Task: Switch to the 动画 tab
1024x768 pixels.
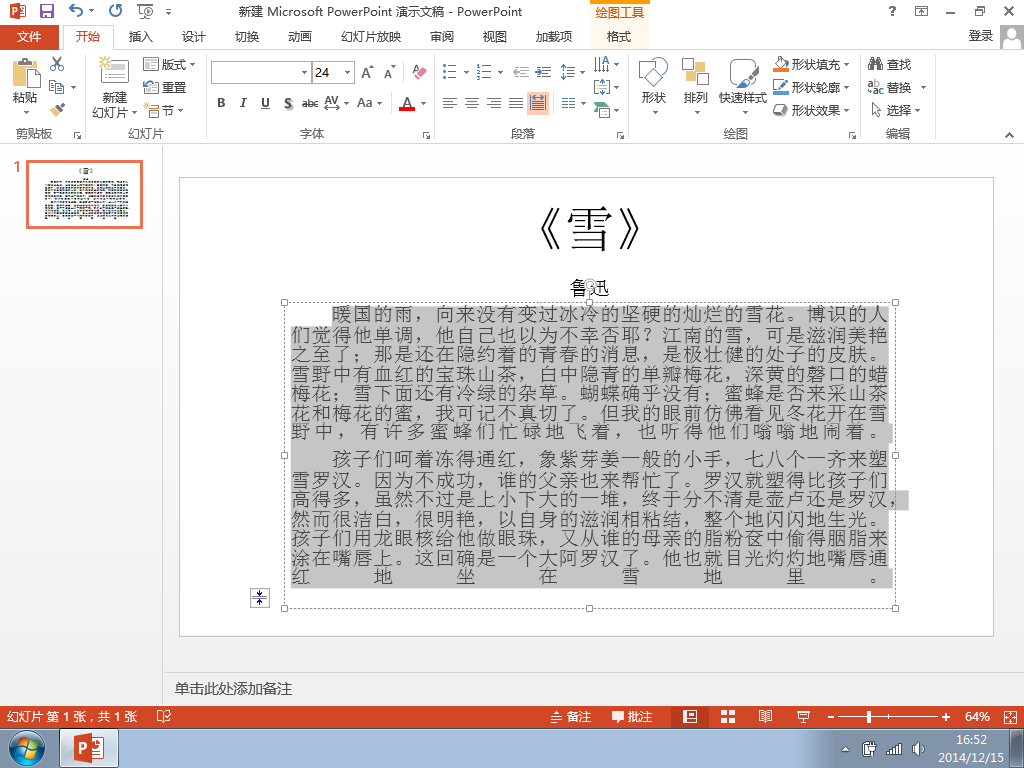Action: (x=300, y=37)
